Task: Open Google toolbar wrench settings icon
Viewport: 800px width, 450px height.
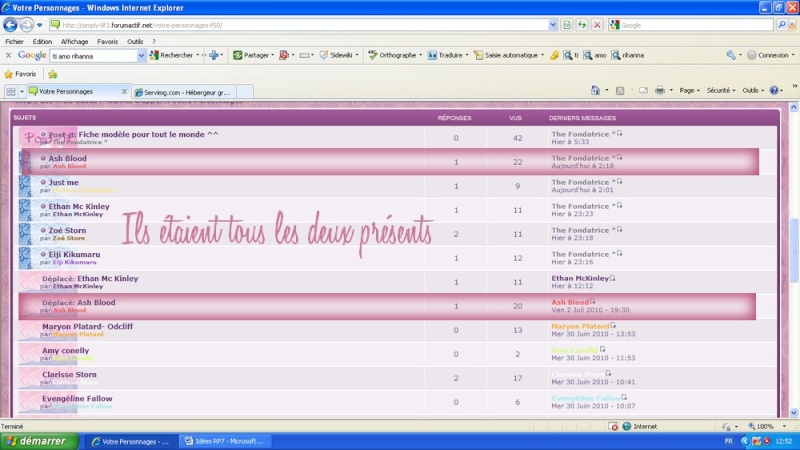Action: pos(731,55)
